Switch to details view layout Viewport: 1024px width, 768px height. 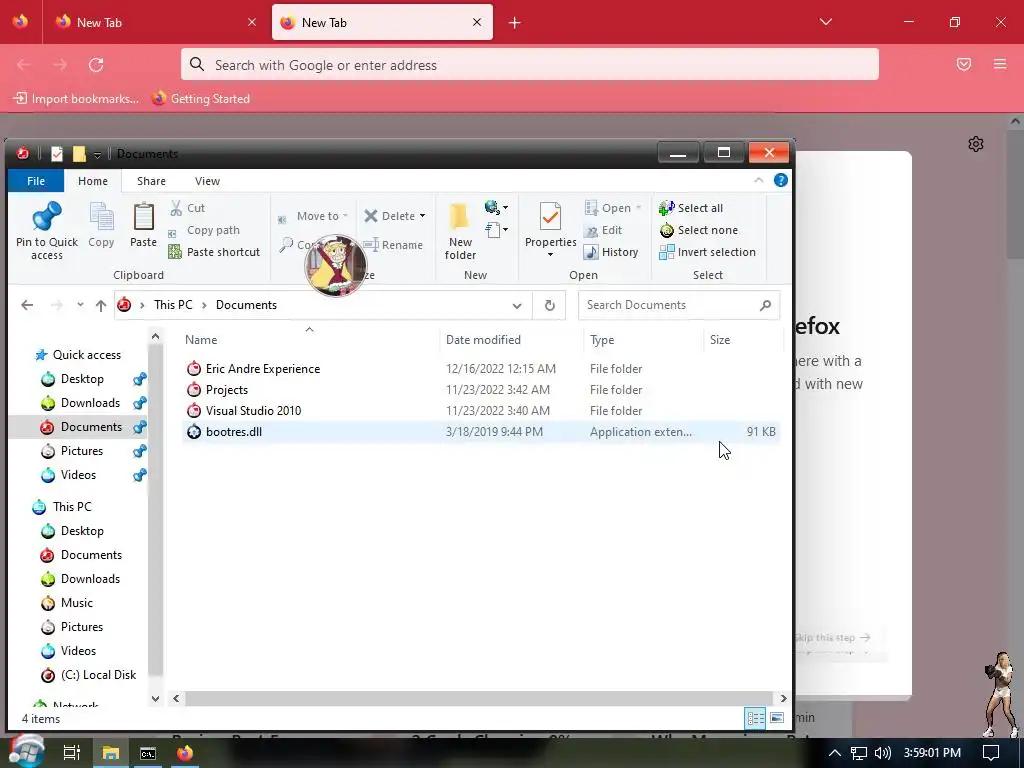pyautogui.click(x=756, y=718)
